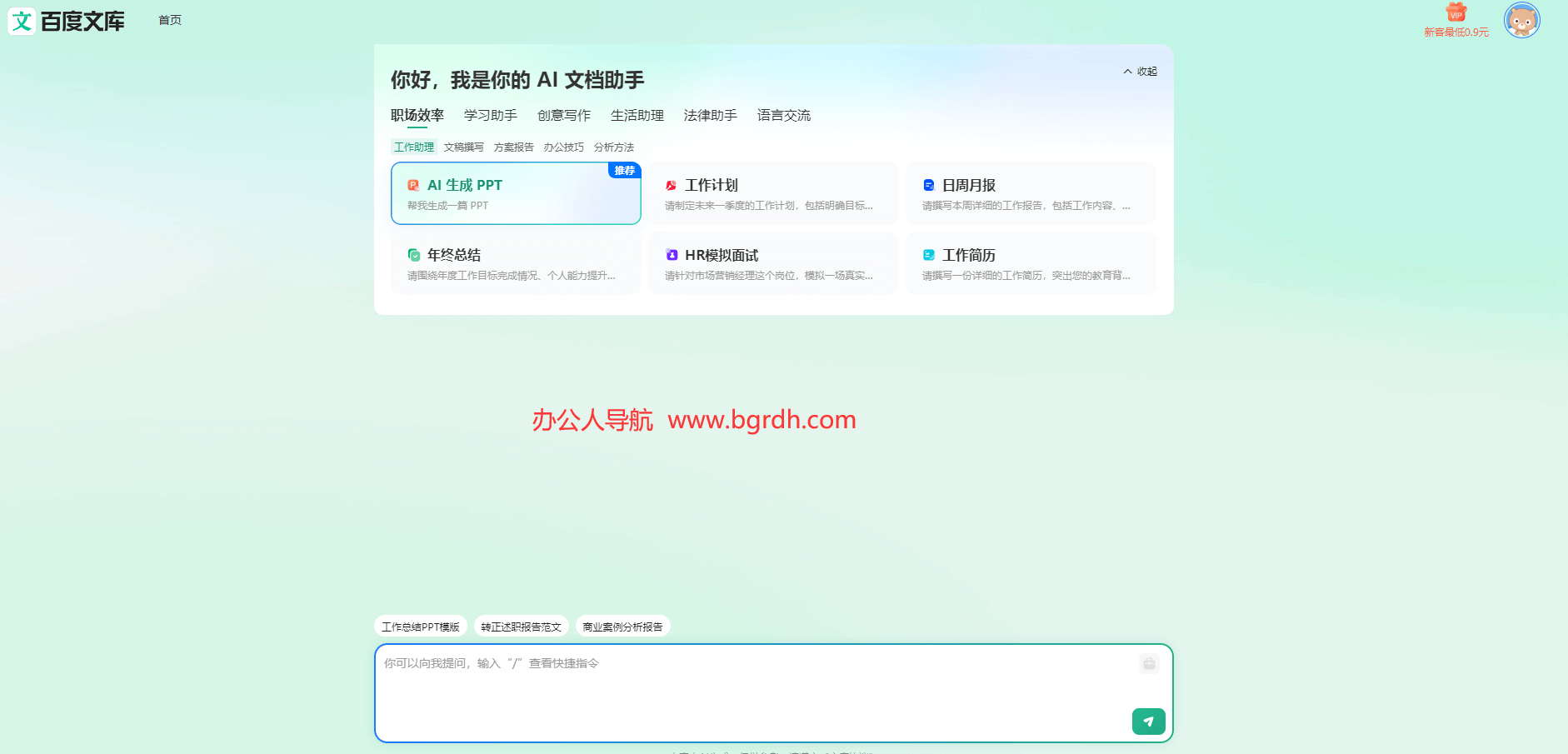The width and height of the screenshot is (1568, 754).
Task: Click the 工作简历 resume icon
Action: click(929, 255)
